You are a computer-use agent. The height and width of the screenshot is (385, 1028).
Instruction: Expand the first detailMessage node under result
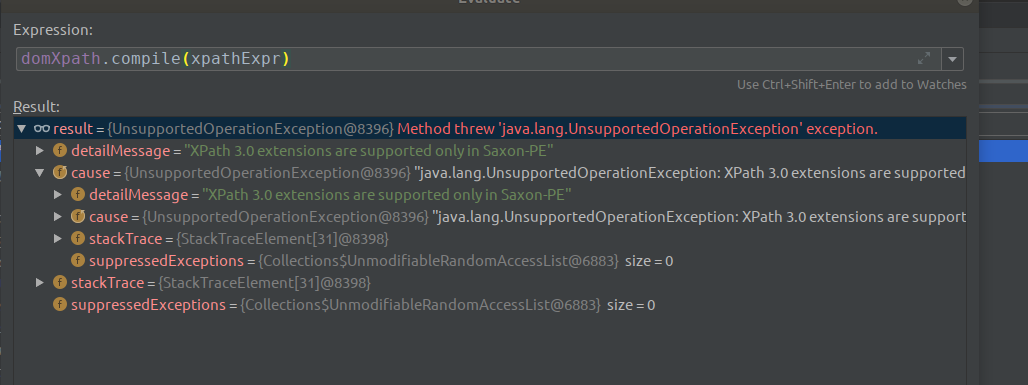click(x=40, y=151)
